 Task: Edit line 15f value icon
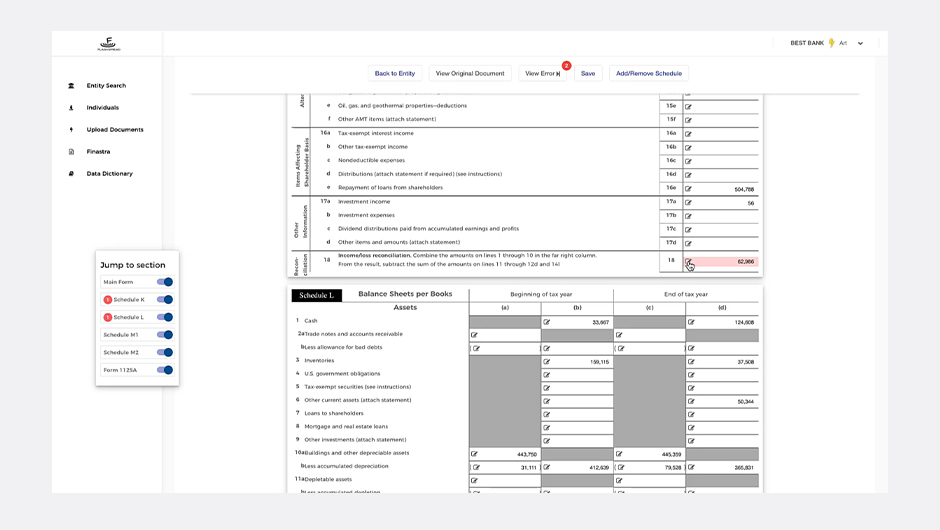[x=688, y=120]
